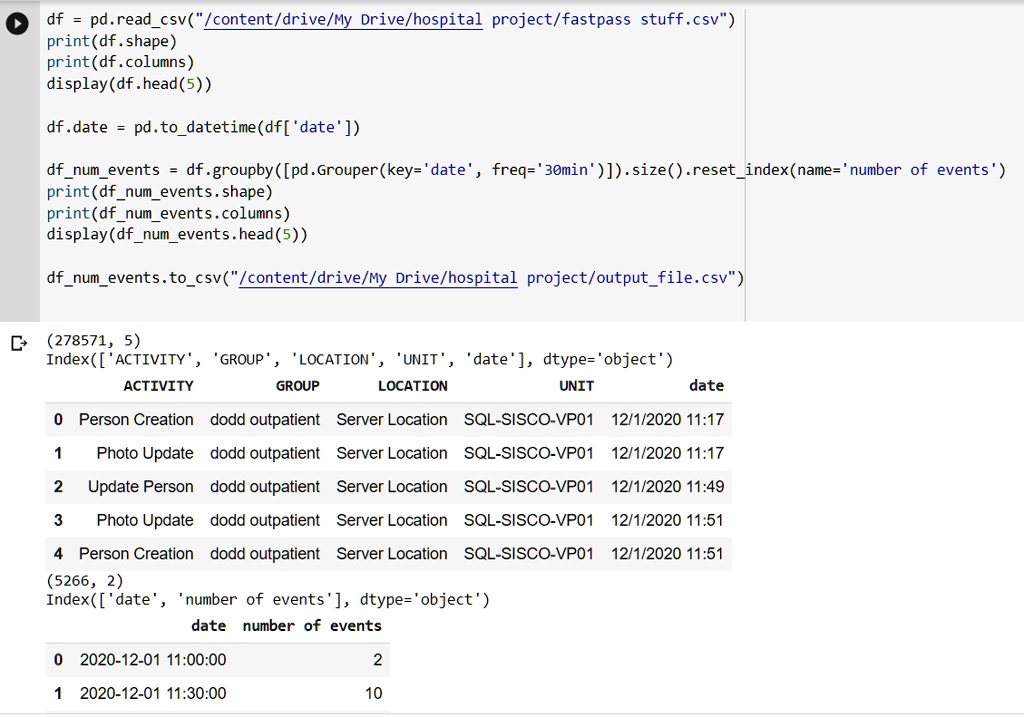1024x717 pixels.
Task: Run the code cell
Action: [16, 23]
